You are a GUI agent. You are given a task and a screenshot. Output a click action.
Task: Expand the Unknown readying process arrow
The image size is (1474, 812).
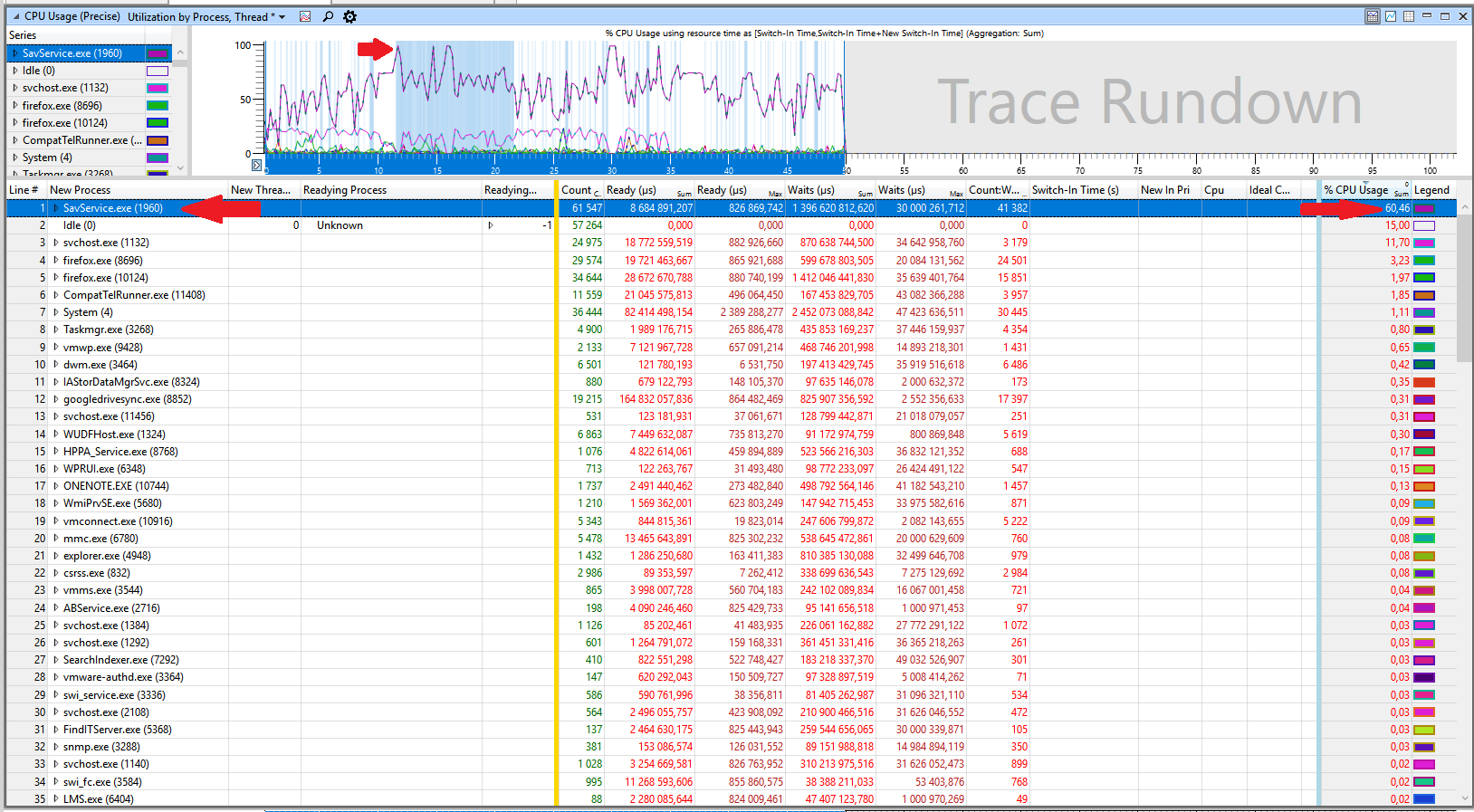491,225
